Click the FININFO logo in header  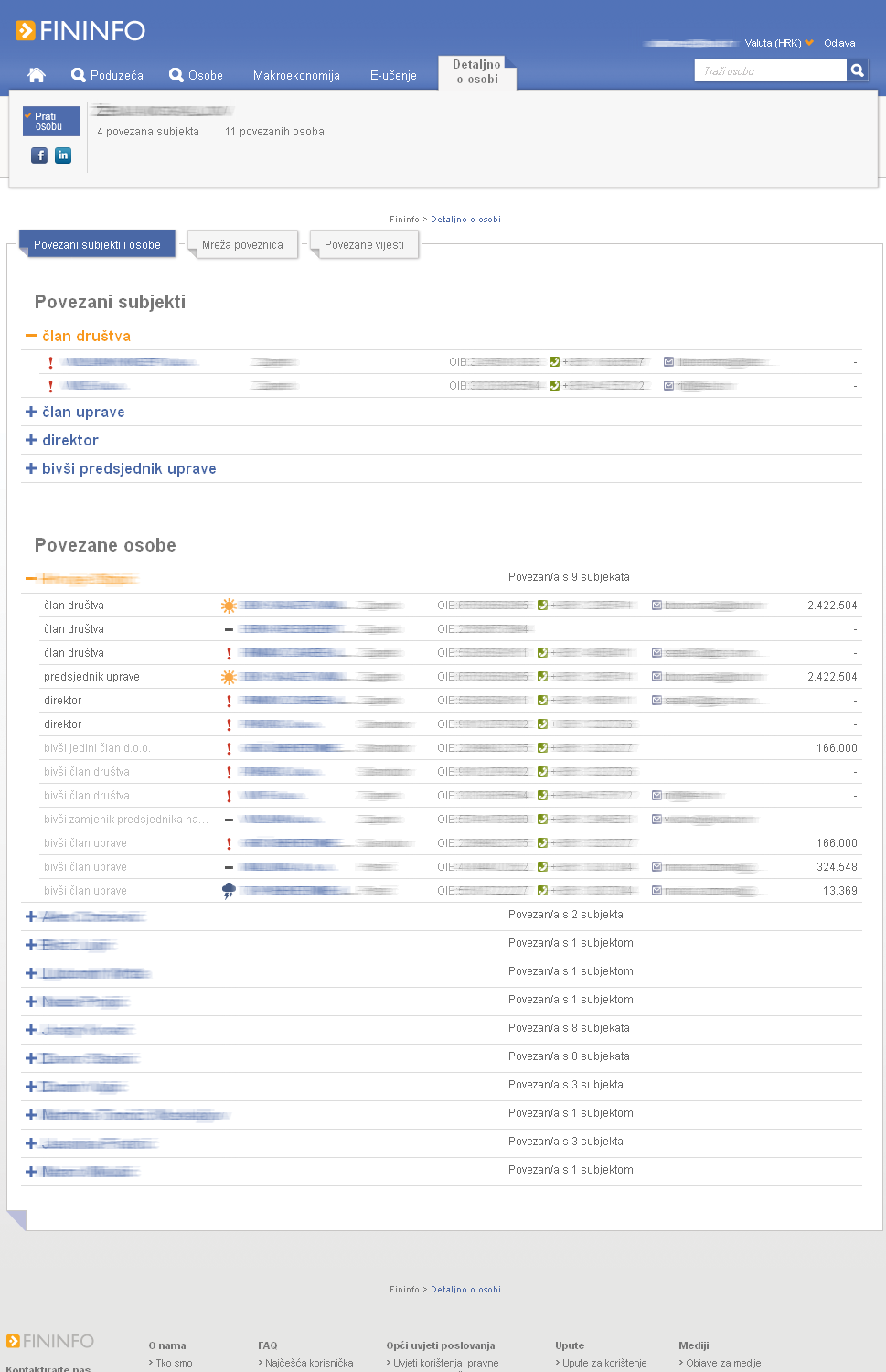pyautogui.click(x=80, y=31)
